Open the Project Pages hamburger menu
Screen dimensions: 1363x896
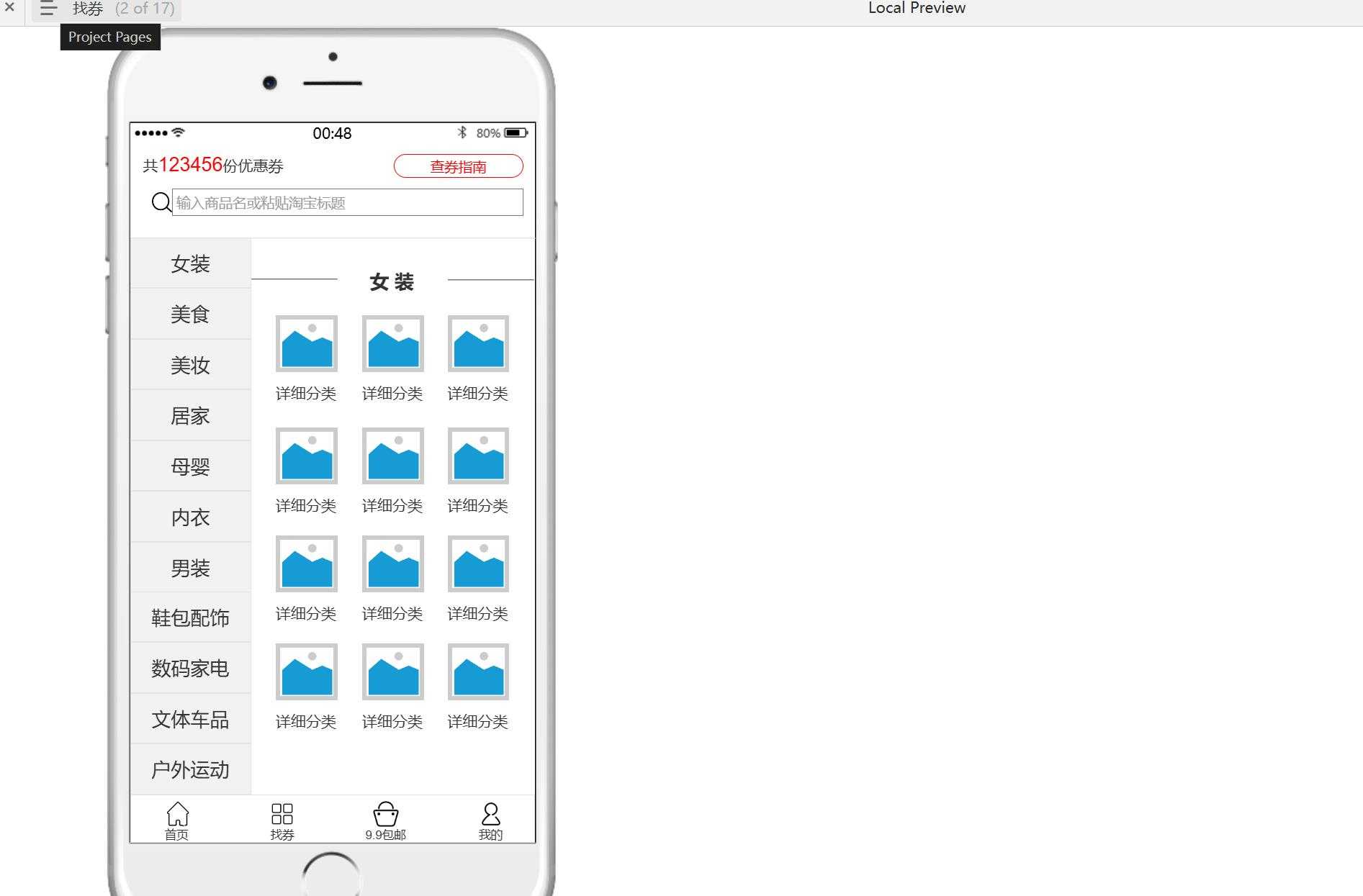point(48,9)
